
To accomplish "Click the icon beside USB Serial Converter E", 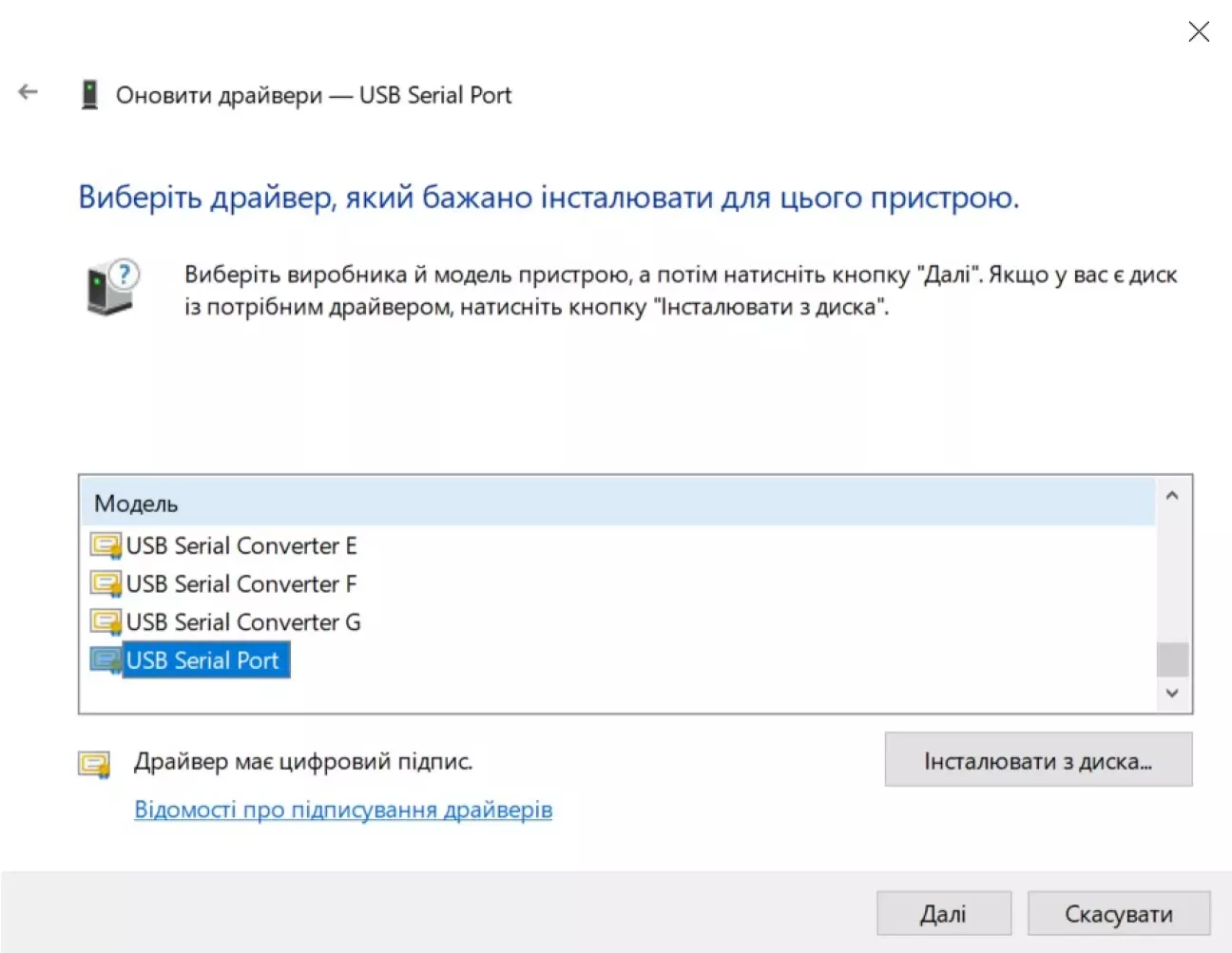I will click(x=106, y=546).
